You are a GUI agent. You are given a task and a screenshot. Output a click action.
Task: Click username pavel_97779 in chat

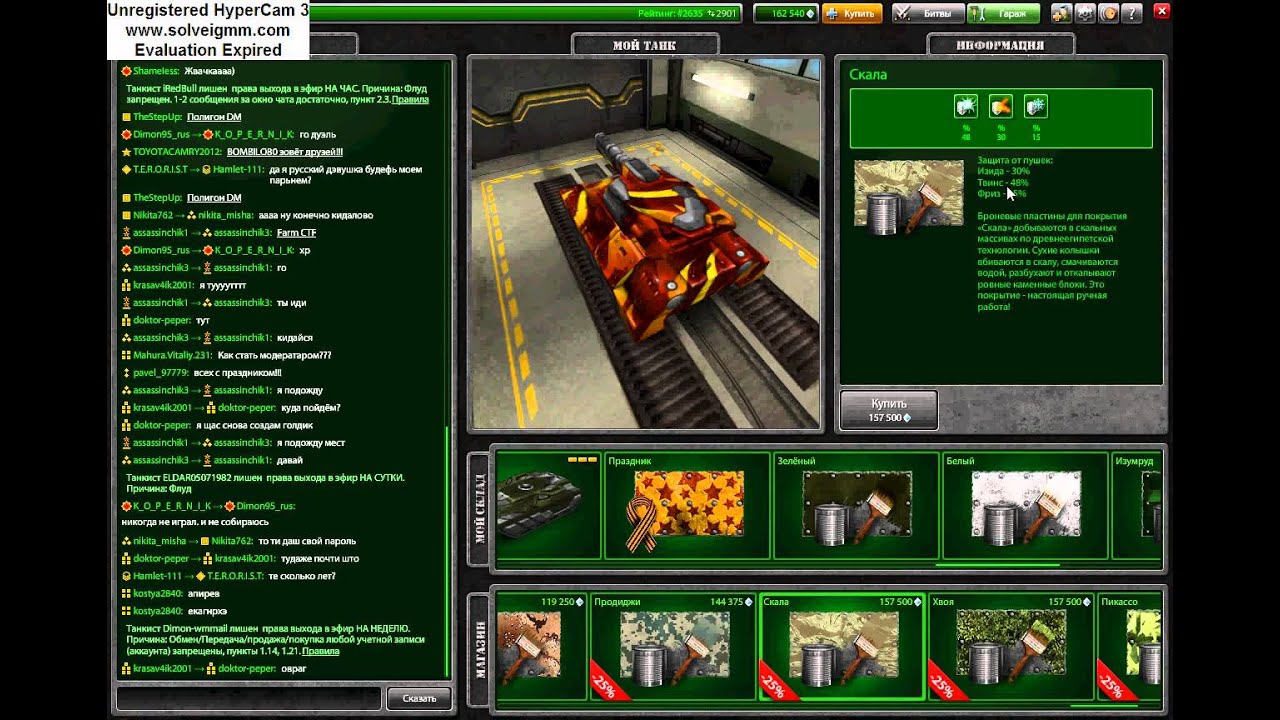[x=161, y=373]
